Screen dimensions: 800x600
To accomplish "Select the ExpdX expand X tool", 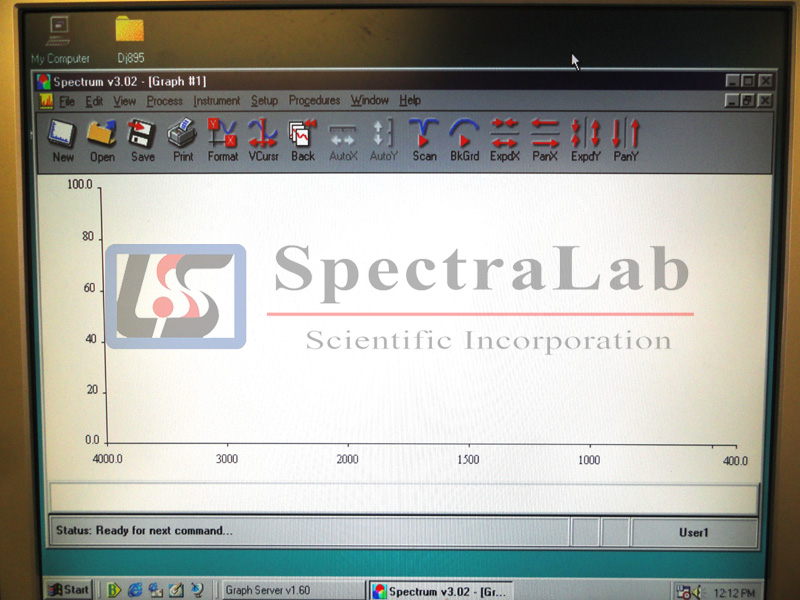I will tap(505, 140).
